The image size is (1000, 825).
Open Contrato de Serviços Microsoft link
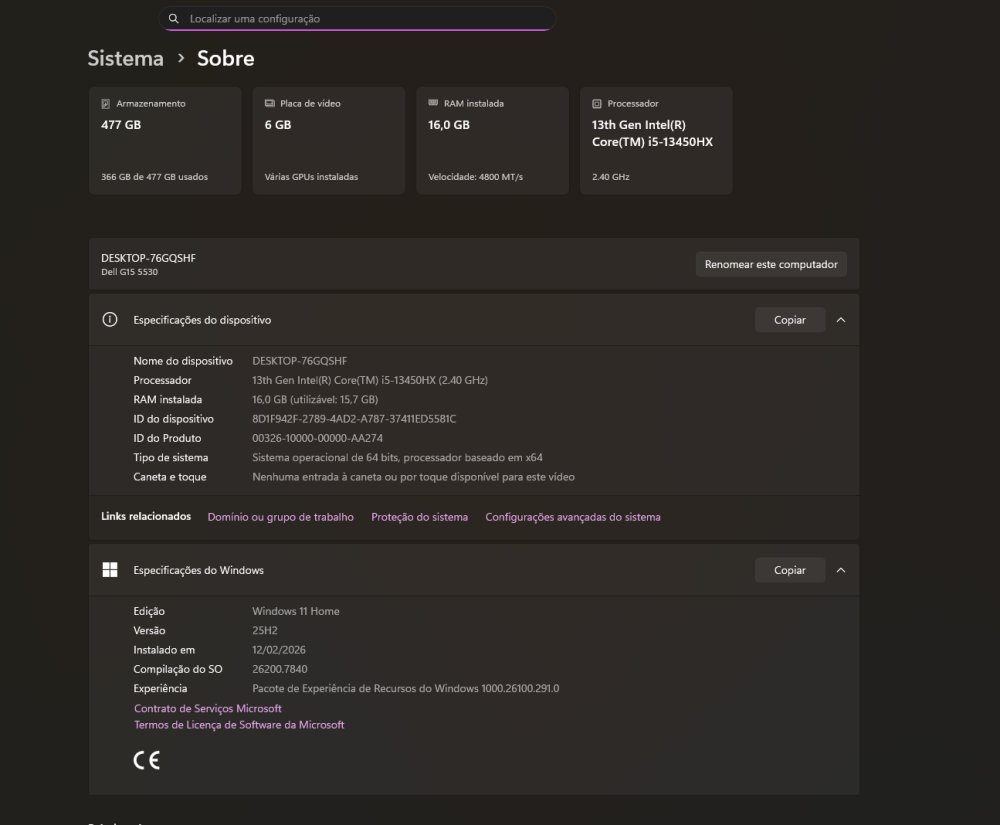coord(208,708)
